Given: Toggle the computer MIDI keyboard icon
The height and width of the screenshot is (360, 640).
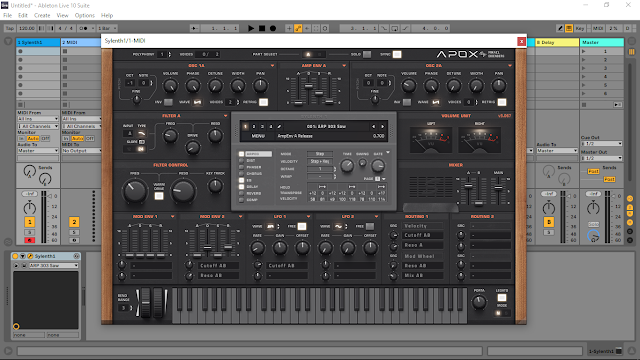Looking at the screenshot, I should point(569,28).
